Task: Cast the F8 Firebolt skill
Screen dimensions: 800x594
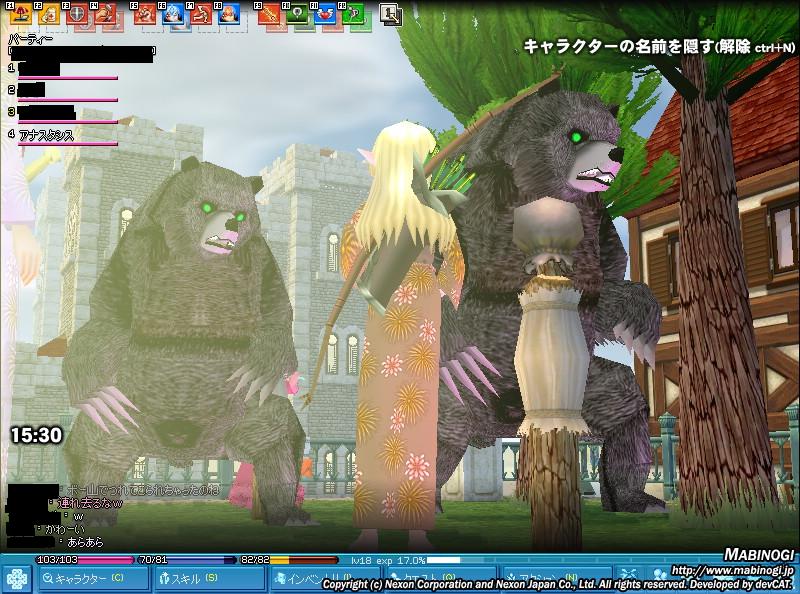Action: pyautogui.click(x=230, y=14)
